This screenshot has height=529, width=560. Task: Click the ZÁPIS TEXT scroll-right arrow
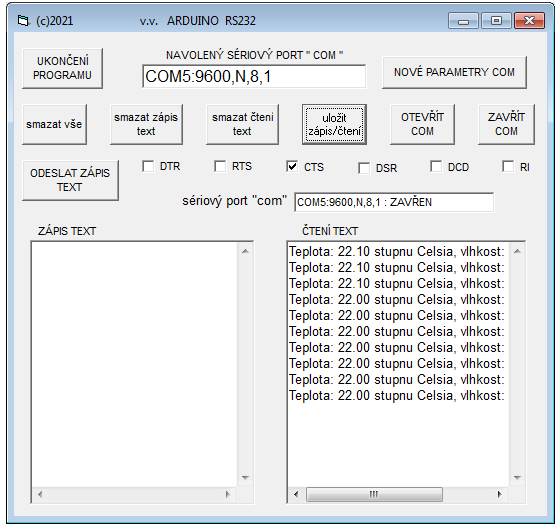228,494
